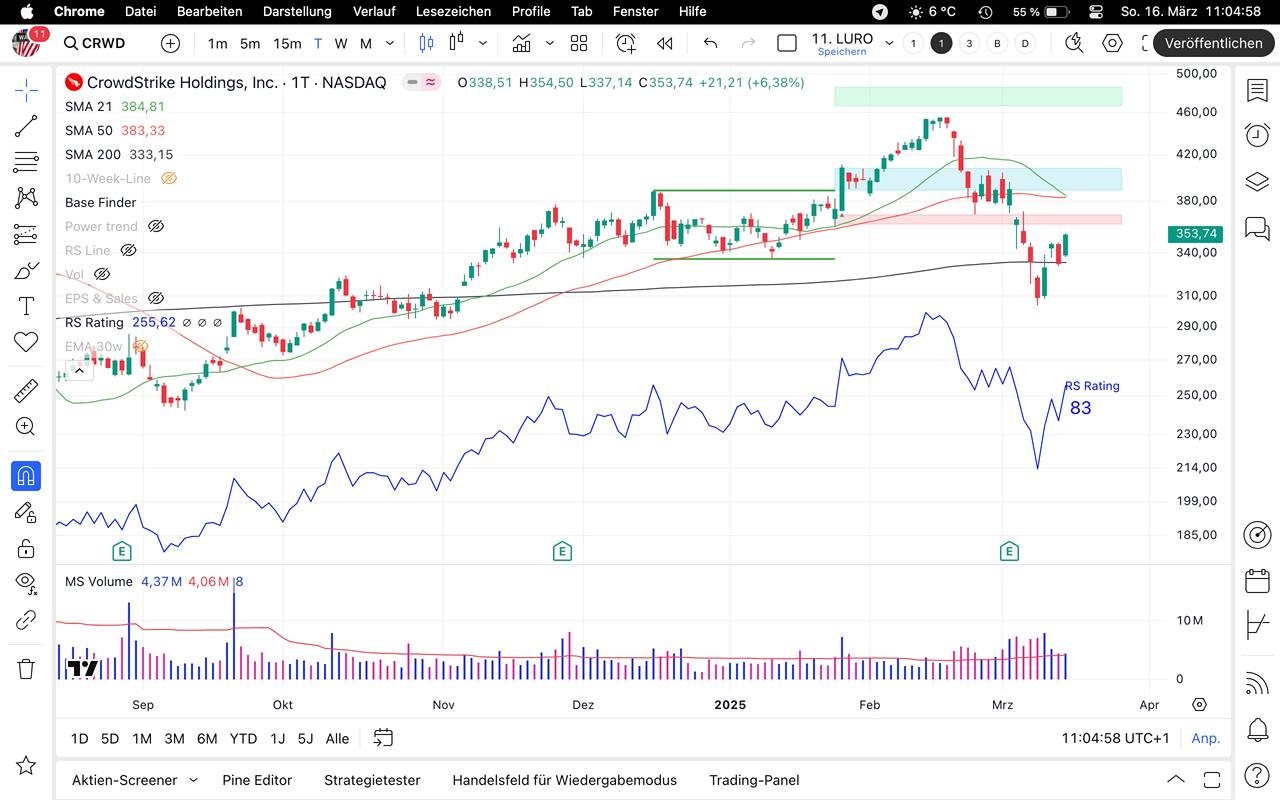Expand the timeframe interval dropdown arrow
Screen dimensions: 1280x800
pyautogui.click(x=390, y=44)
